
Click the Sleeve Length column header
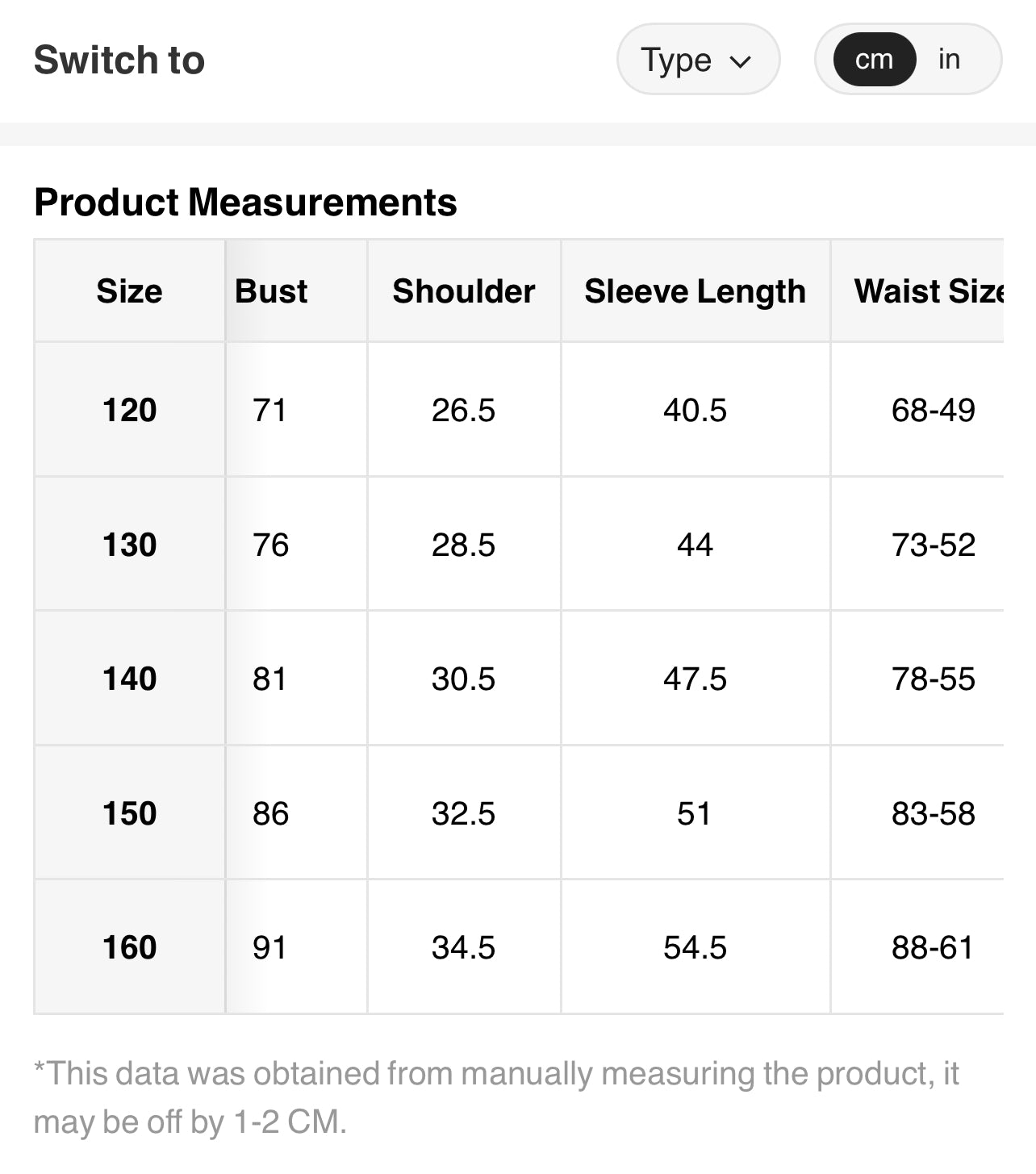695,291
